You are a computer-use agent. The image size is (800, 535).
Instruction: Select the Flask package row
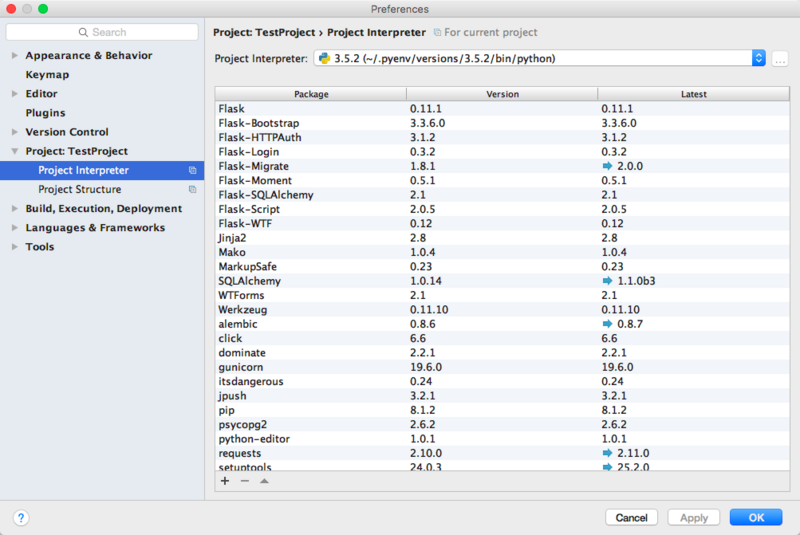(x=502, y=109)
